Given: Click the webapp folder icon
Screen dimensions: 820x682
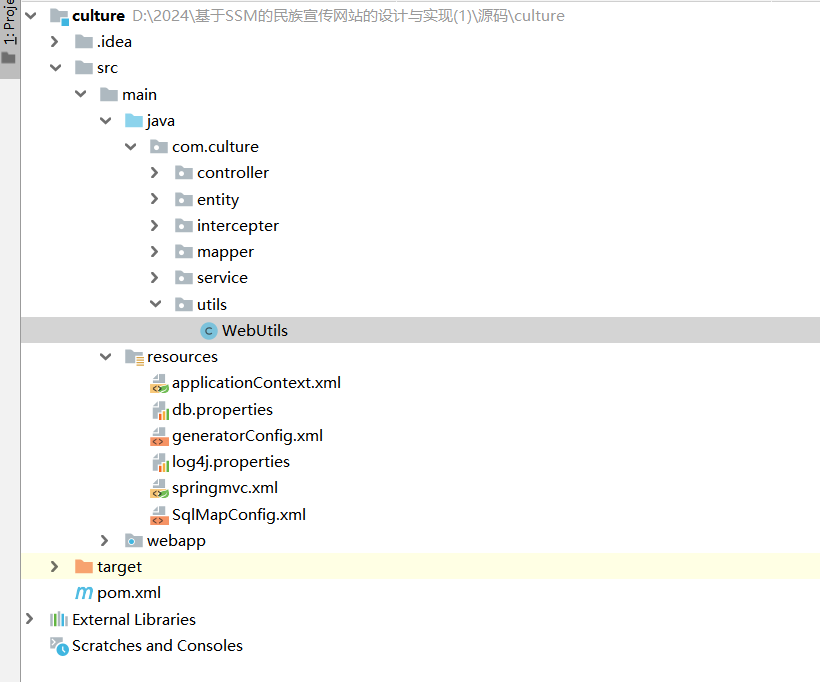Looking at the screenshot, I should [134, 541].
